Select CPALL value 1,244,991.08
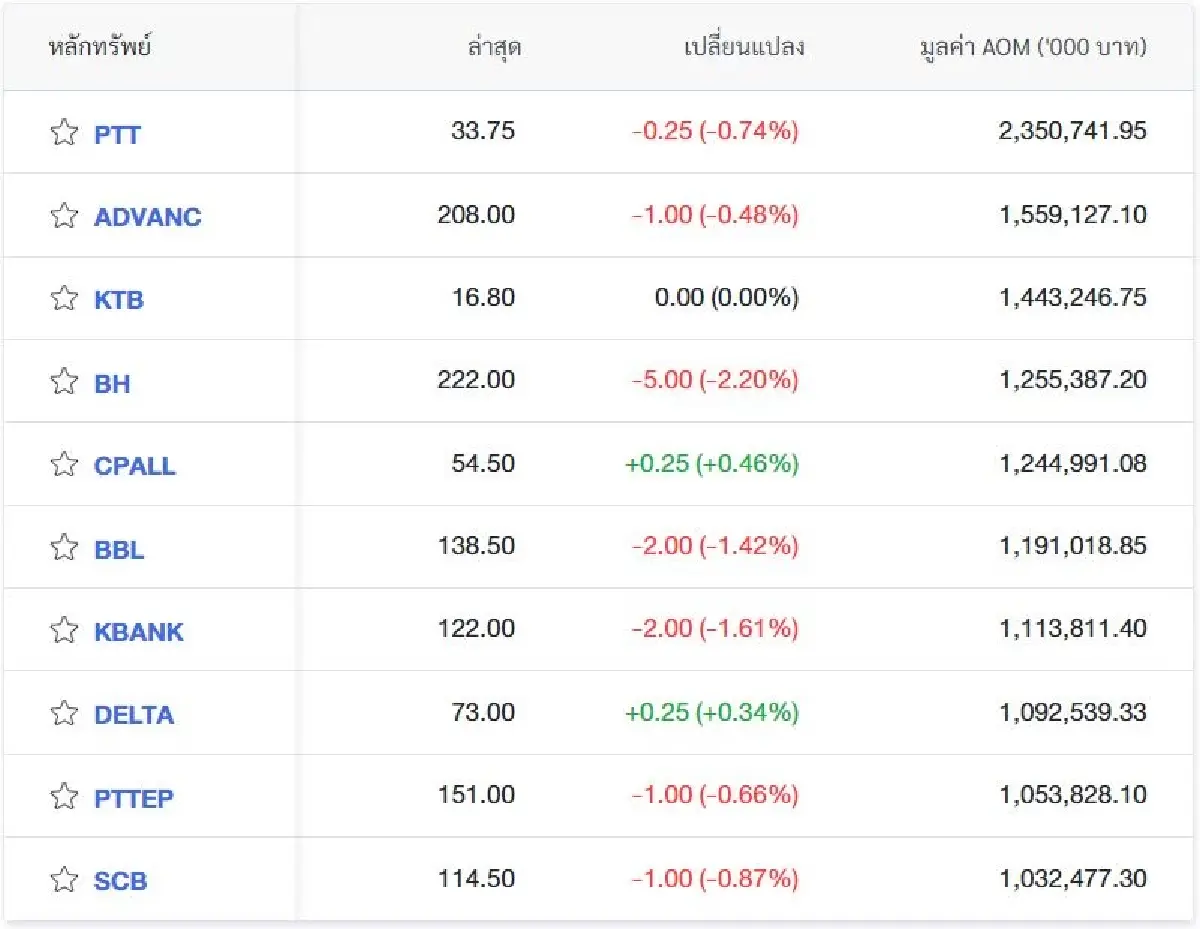Screen dimensions: 1200x929 pyautogui.click(x=1073, y=463)
